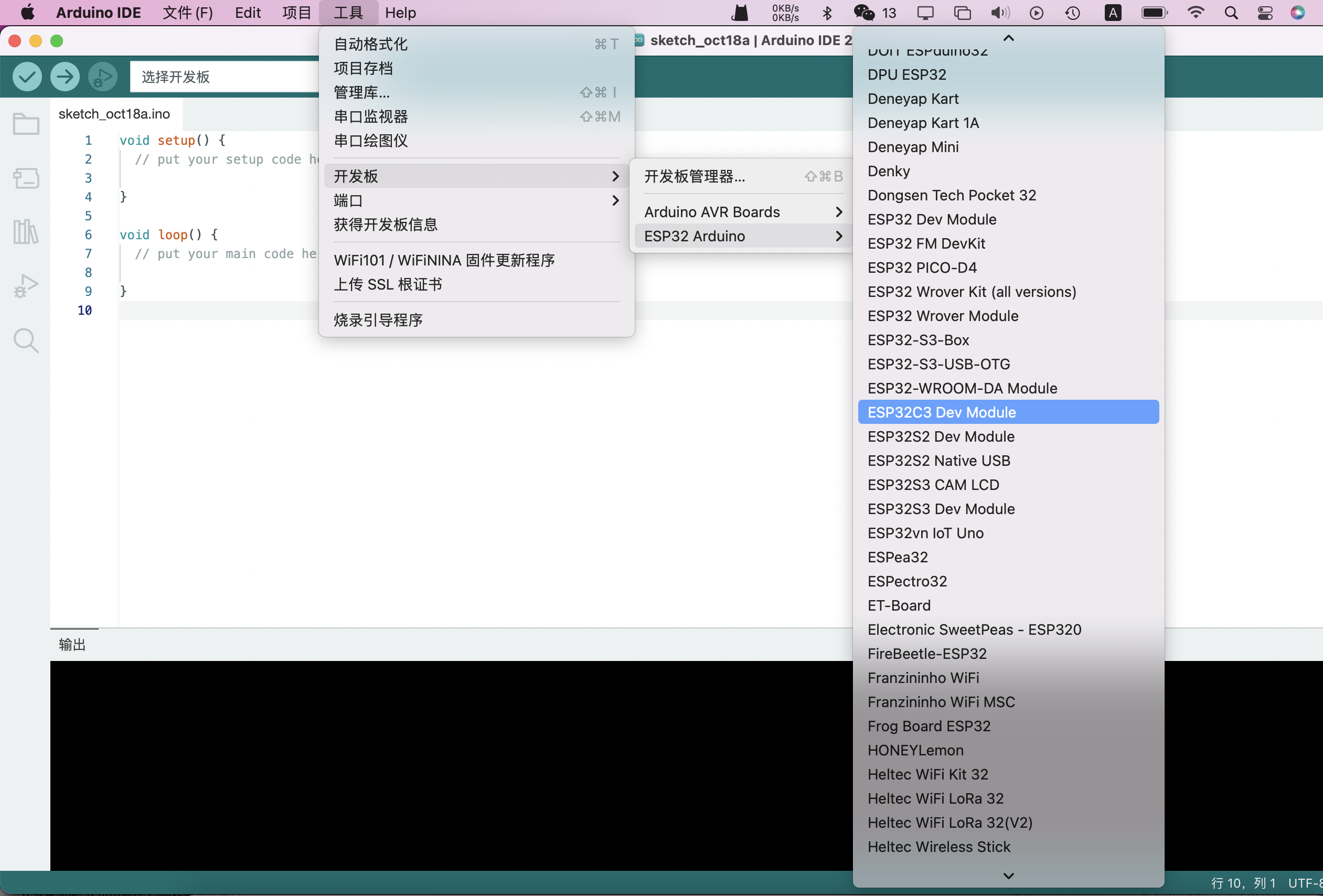Select ESP32S3 Dev Module board
Viewport: 1323px width, 896px height.
click(x=1008, y=509)
